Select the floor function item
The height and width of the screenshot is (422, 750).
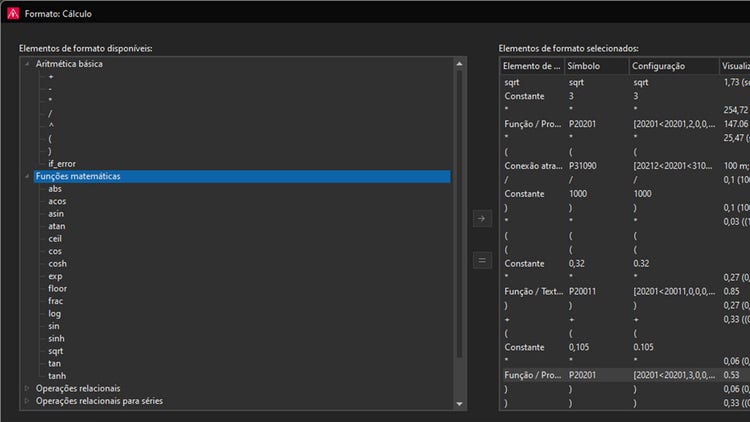click(x=58, y=289)
